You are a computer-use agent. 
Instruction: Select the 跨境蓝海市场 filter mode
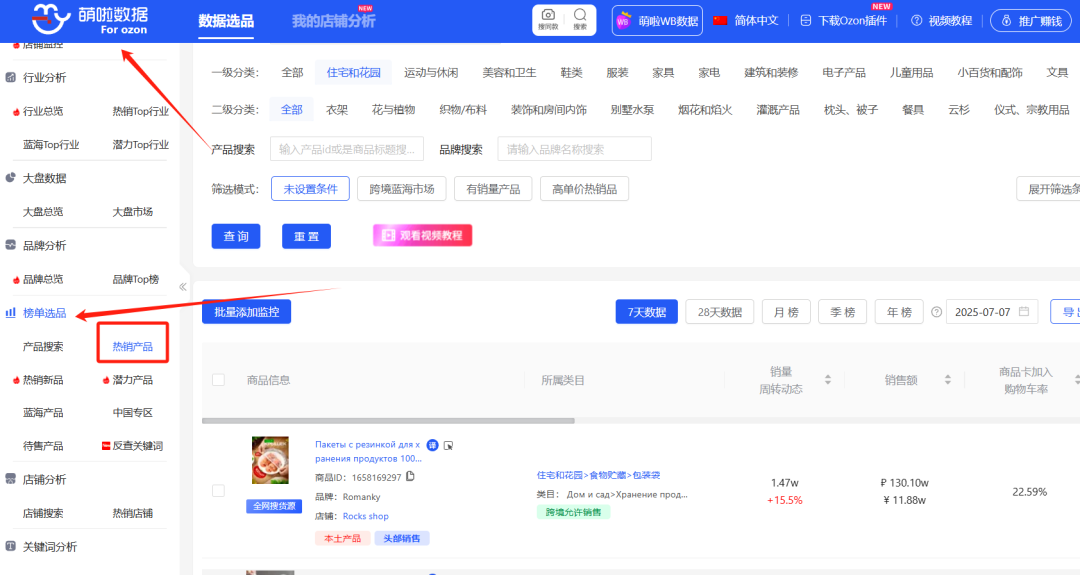(x=402, y=189)
